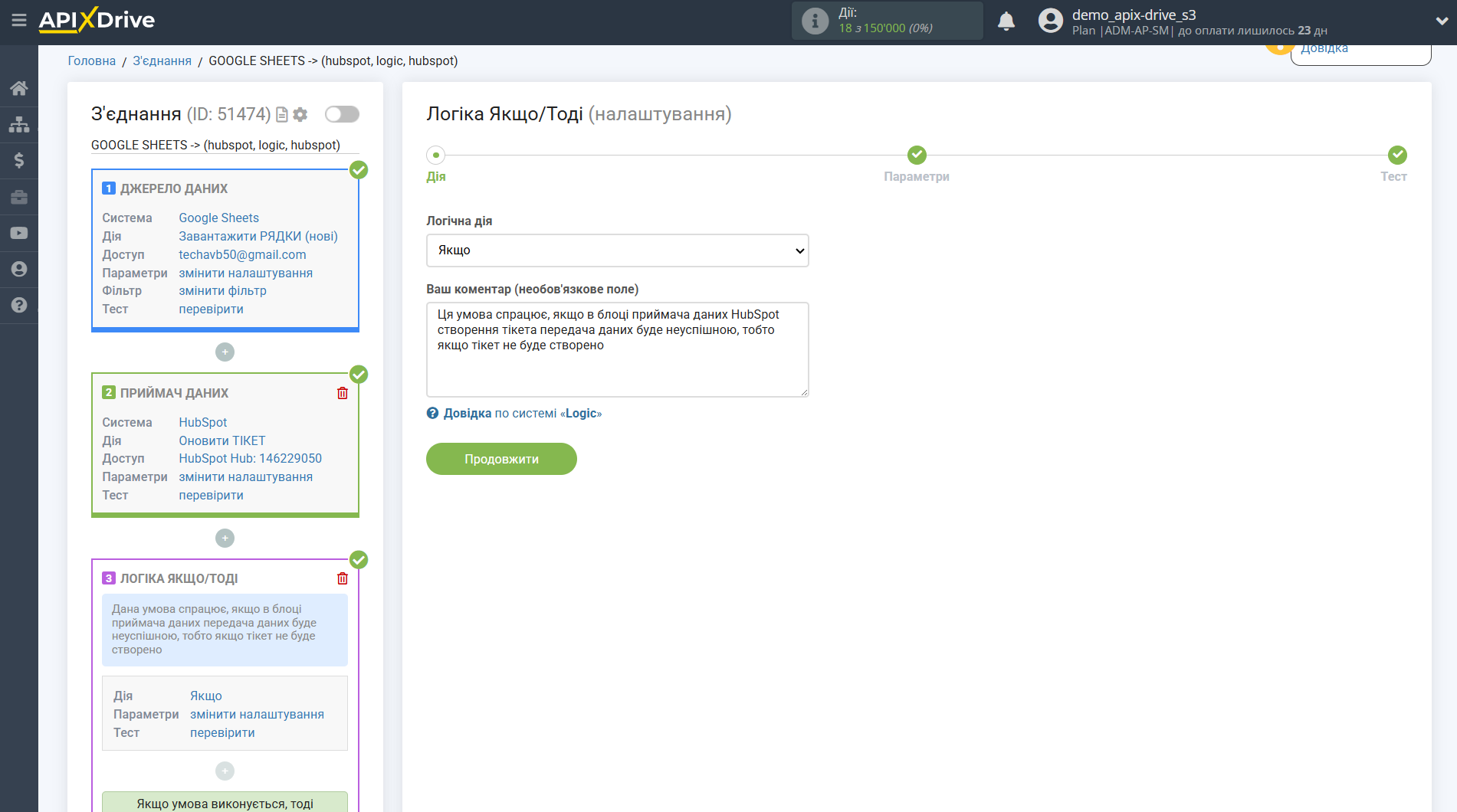Open the connection notes document icon
This screenshot has width=1457, height=812.
(x=282, y=114)
